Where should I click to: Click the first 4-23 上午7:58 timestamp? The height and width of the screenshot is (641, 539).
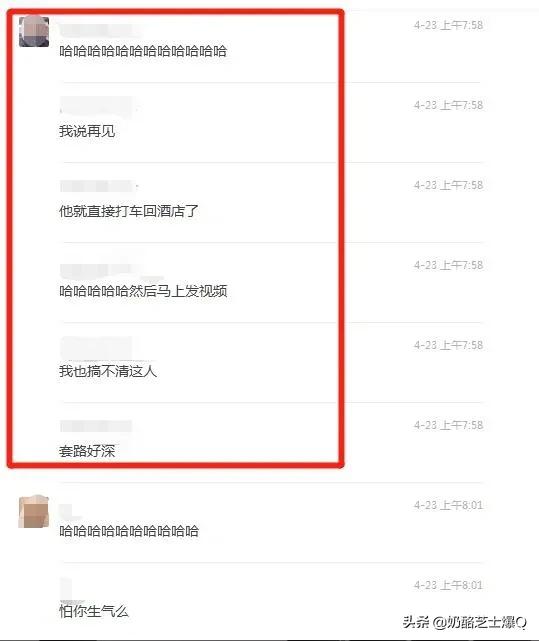[448, 25]
